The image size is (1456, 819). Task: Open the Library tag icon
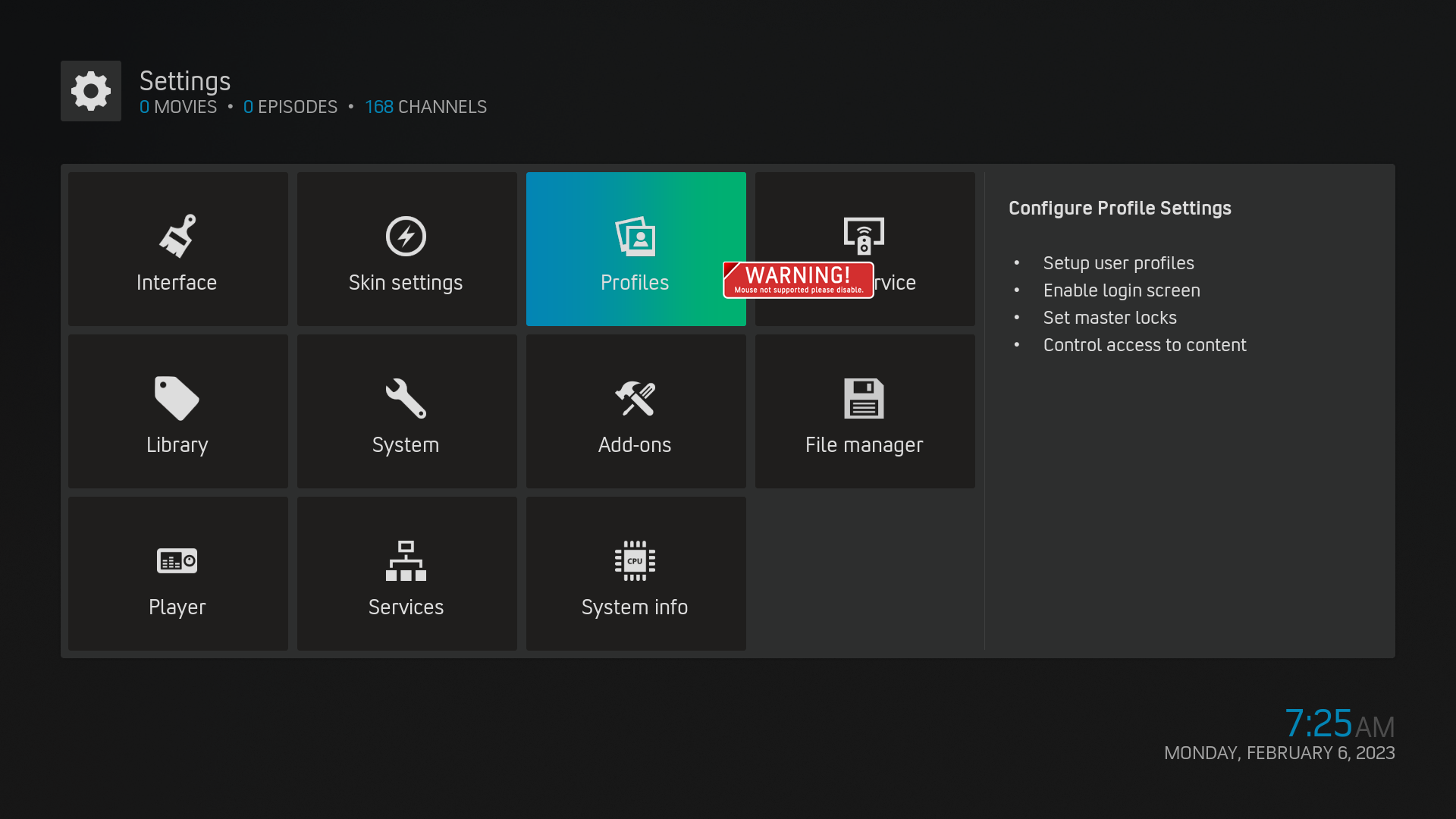pos(177,398)
